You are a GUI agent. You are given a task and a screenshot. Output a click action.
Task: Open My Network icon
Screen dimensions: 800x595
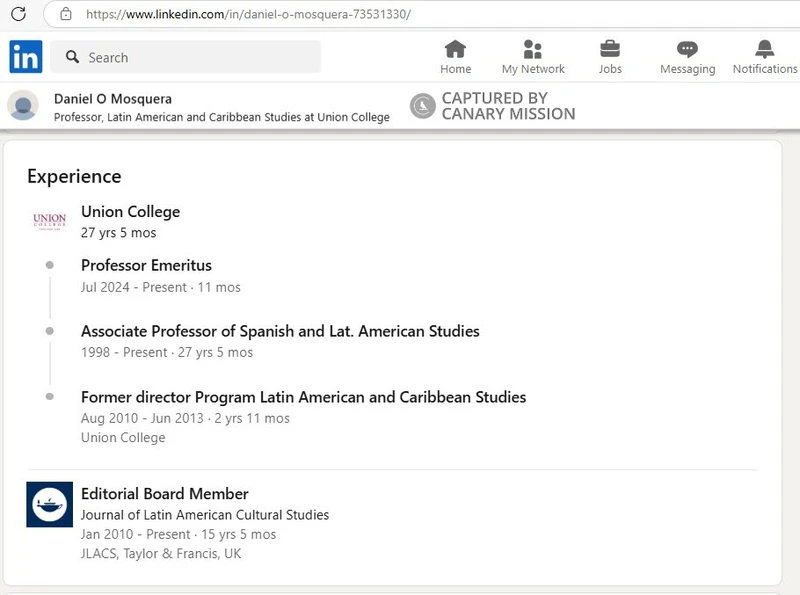(532, 50)
